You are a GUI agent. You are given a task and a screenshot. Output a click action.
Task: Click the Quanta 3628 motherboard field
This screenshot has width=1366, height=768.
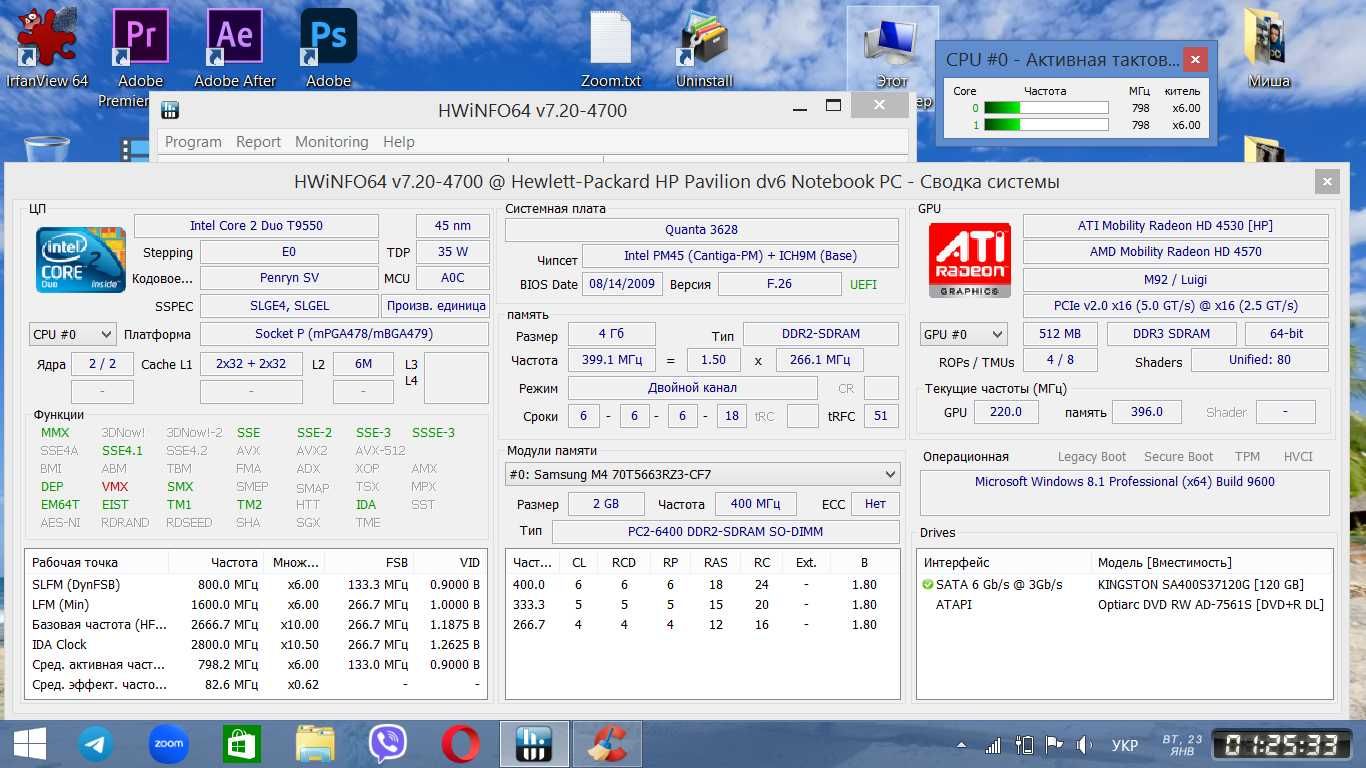point(701,230)
